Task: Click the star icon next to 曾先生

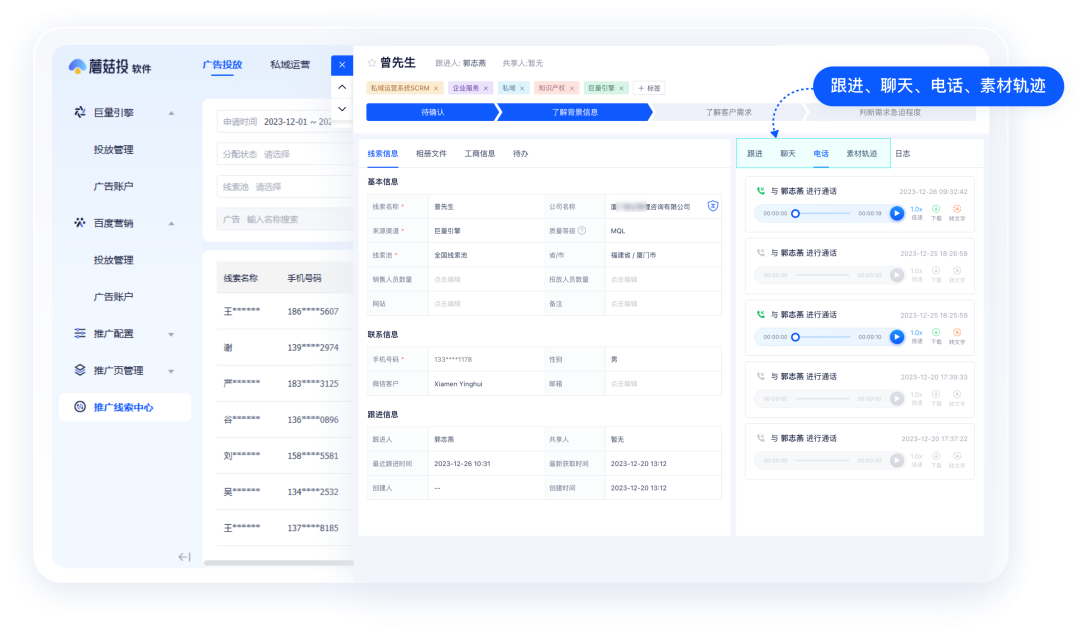Action: (x=370, y=62)
